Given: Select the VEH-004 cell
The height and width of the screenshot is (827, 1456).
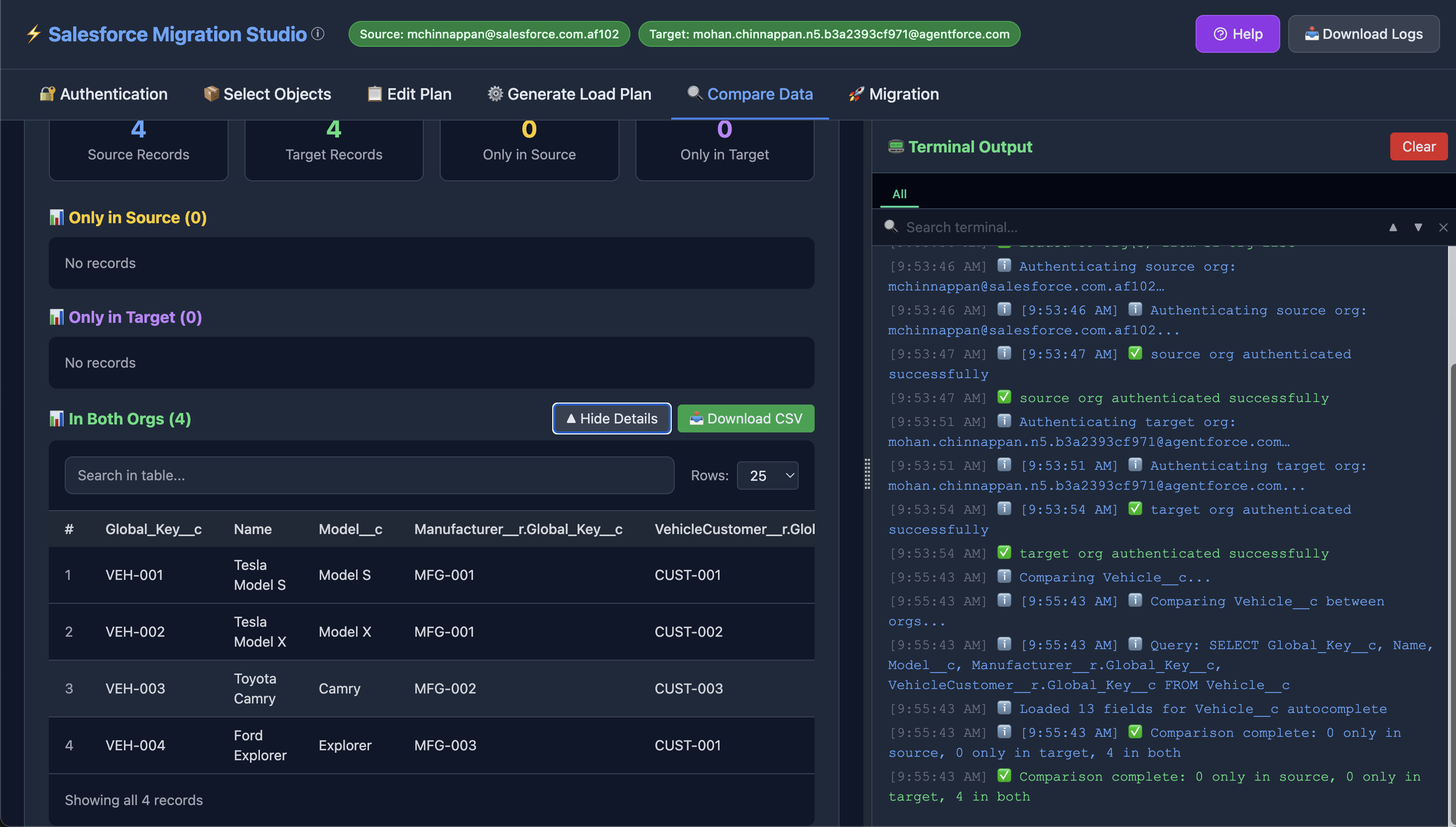Looking at the screenshot, I should tap(135, 745).
